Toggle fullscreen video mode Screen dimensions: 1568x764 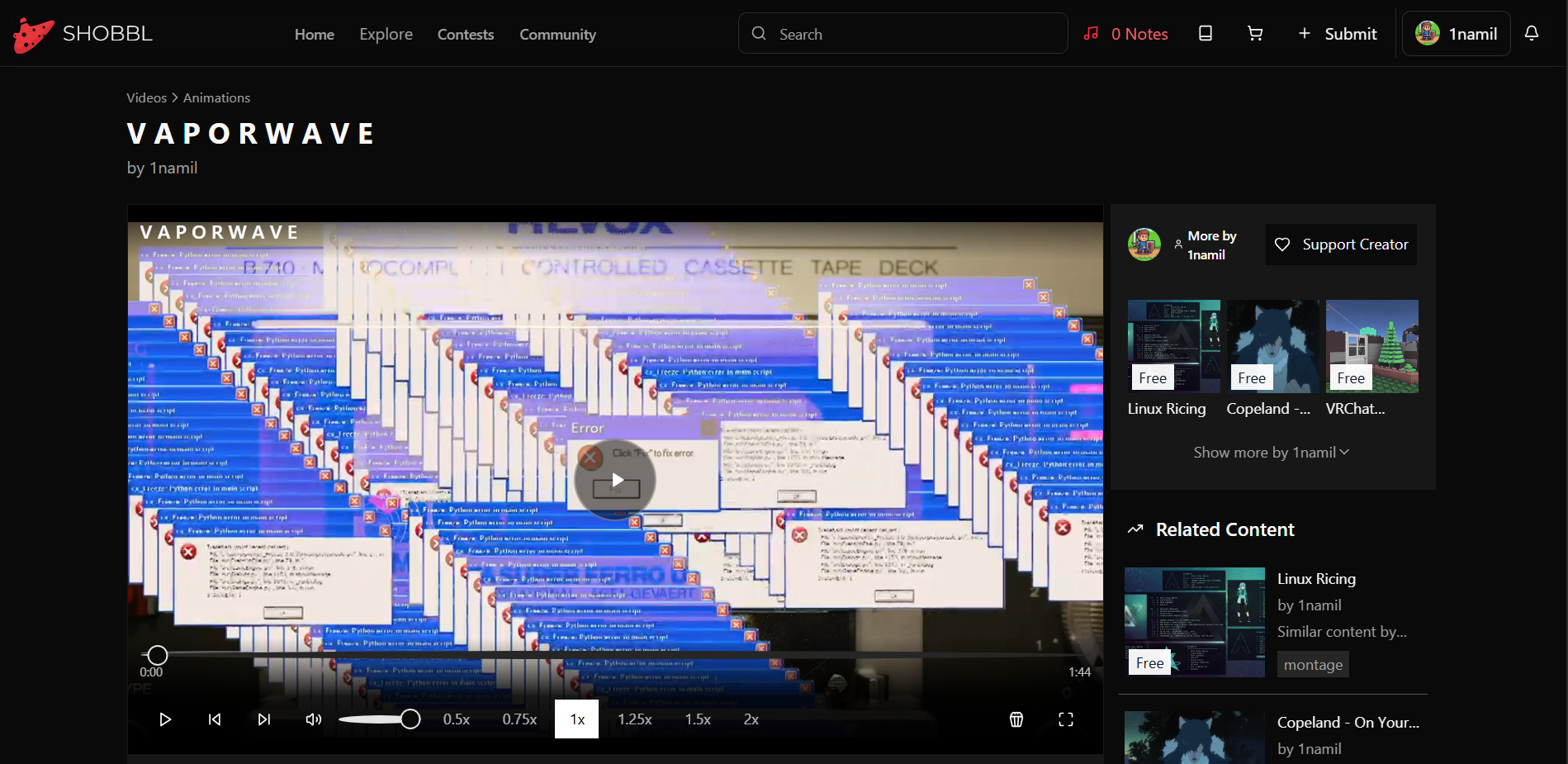click(x=1066, y=719)
